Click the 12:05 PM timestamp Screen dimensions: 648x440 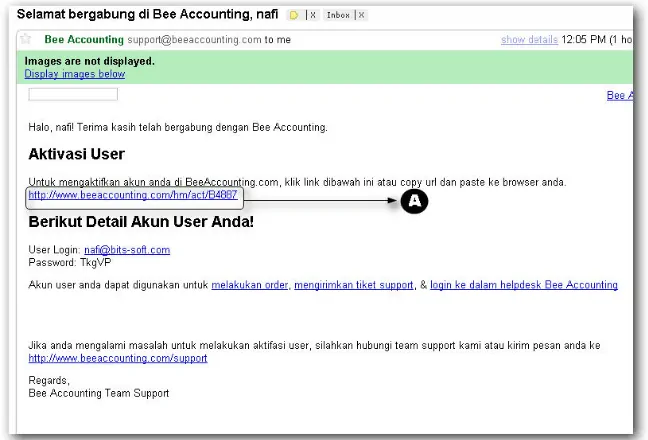coord(583,40)
